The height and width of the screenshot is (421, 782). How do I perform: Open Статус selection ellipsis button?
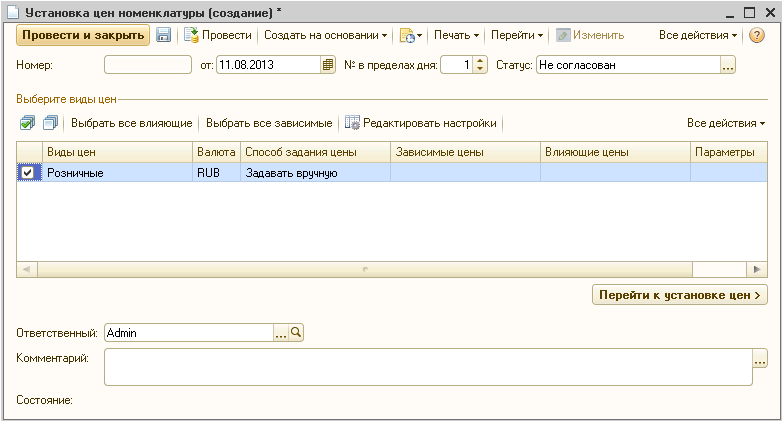[x=728, y=65]
